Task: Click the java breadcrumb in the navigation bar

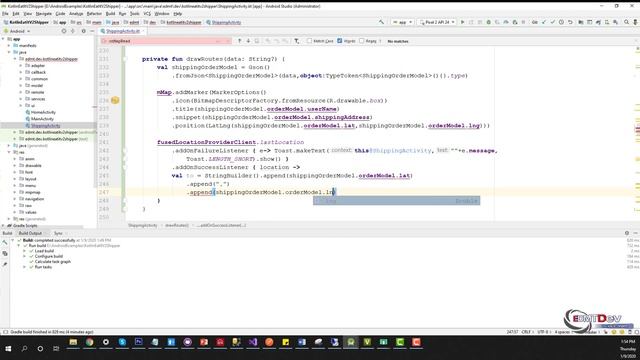Action: point(113,22)
